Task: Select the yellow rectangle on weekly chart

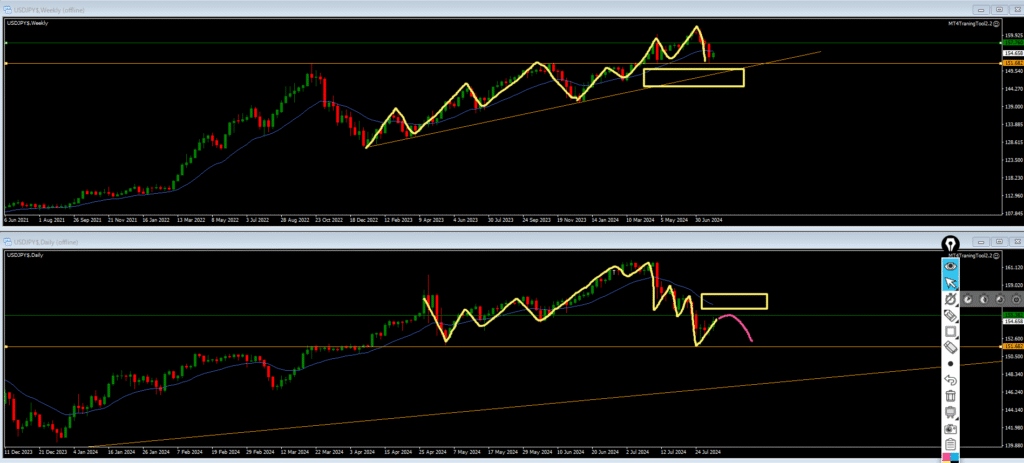Action: tap(693, 69)
